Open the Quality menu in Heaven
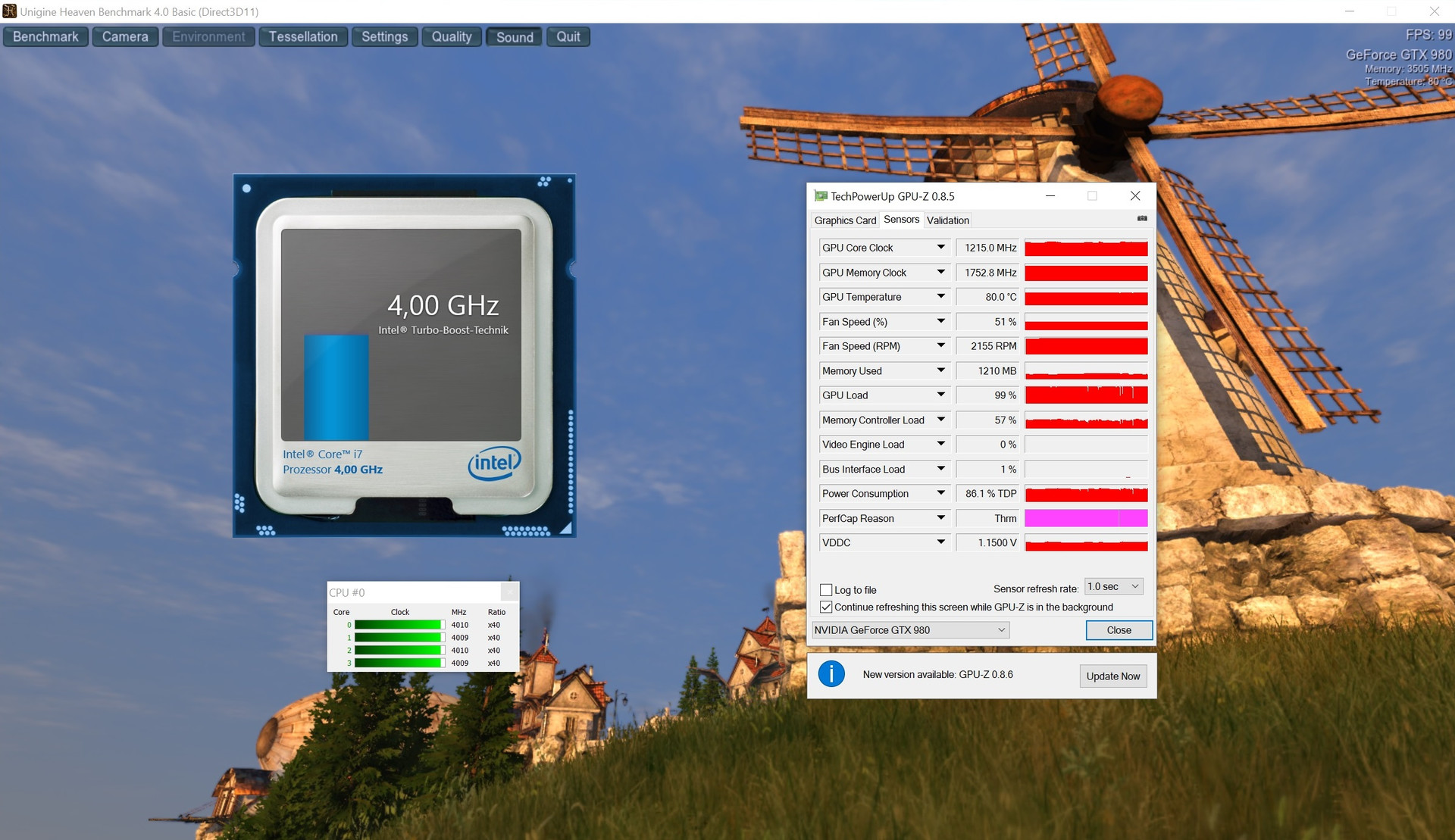 452,36
